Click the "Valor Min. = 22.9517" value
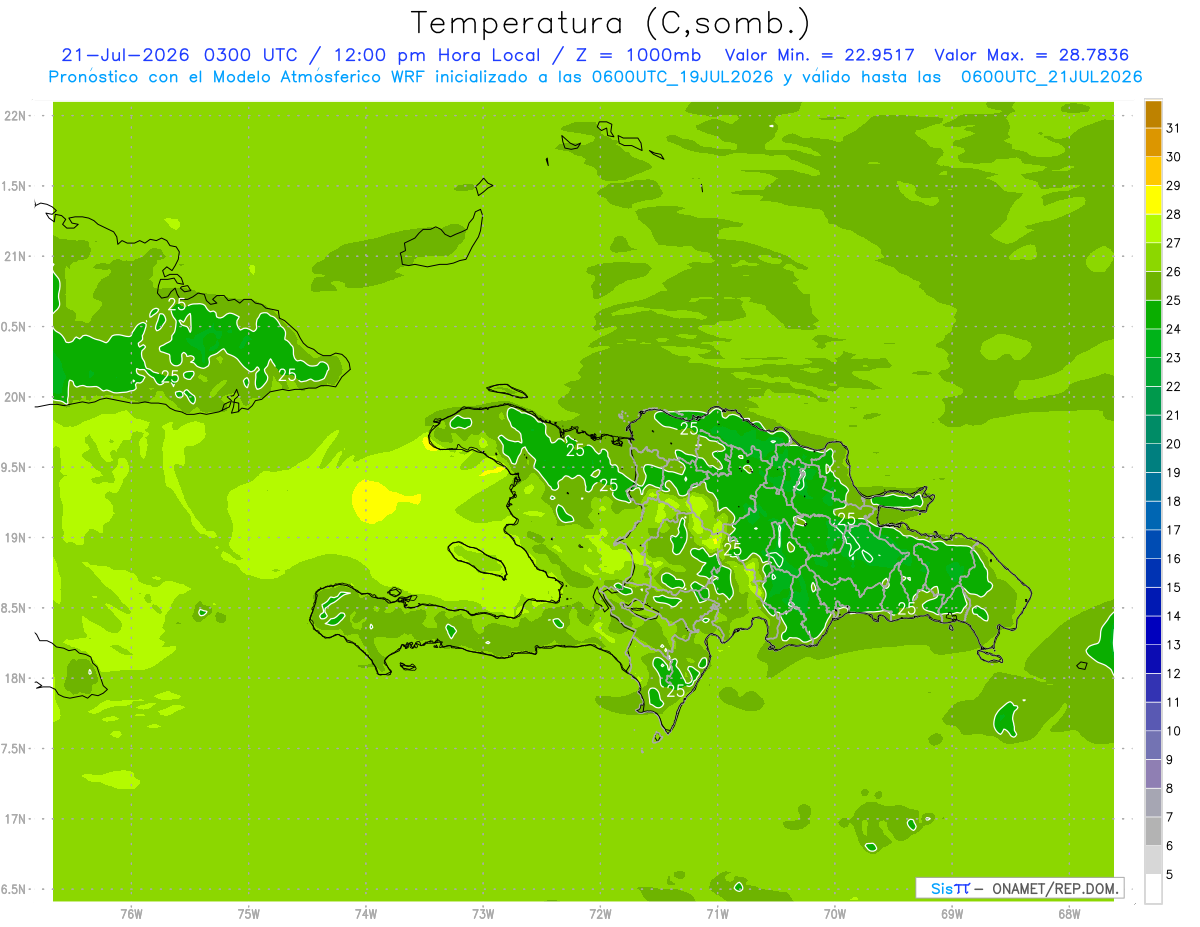 [x=819, y=55]
